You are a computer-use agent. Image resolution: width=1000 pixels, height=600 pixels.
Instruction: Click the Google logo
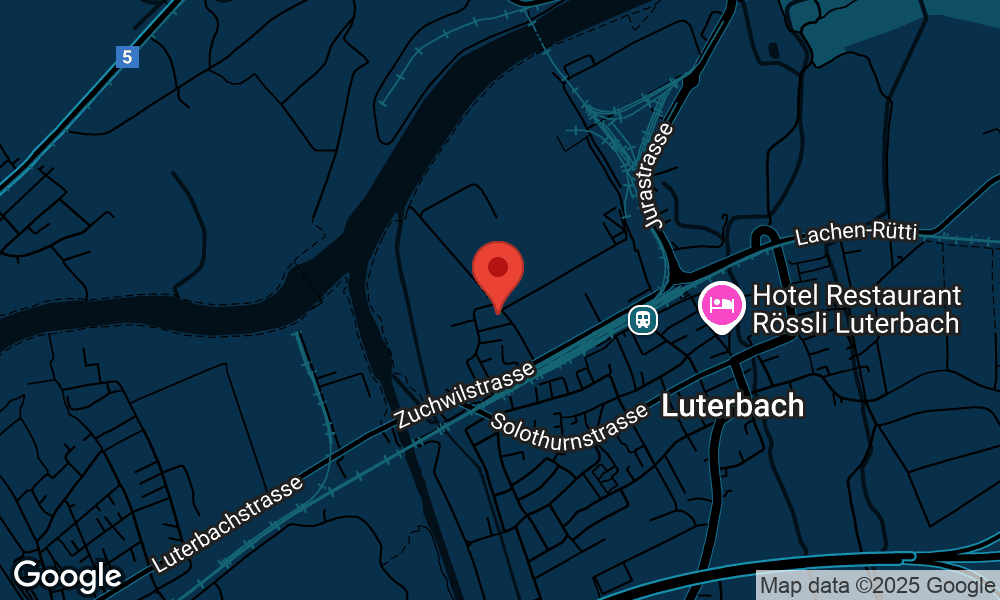click(68, 576)
